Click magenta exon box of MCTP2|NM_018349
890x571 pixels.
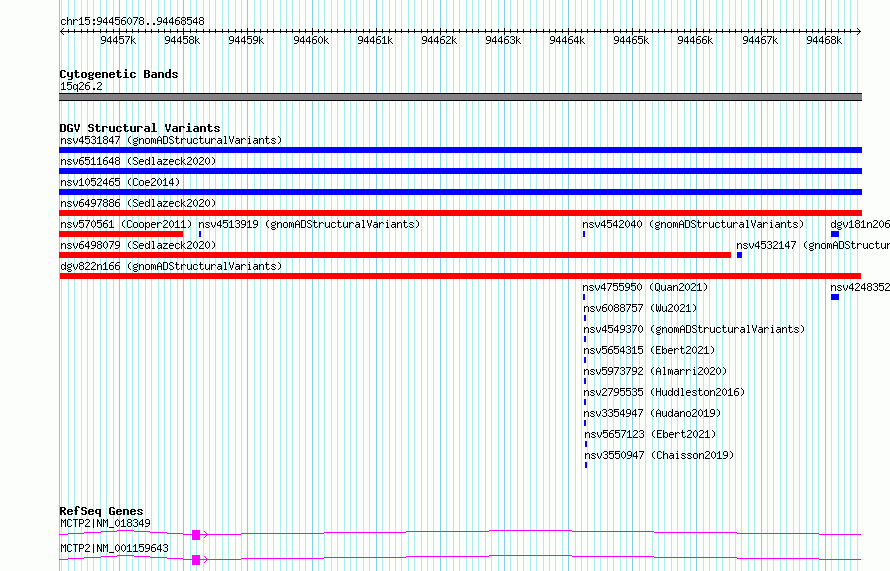pyautogui.click(x=196, y=535)
